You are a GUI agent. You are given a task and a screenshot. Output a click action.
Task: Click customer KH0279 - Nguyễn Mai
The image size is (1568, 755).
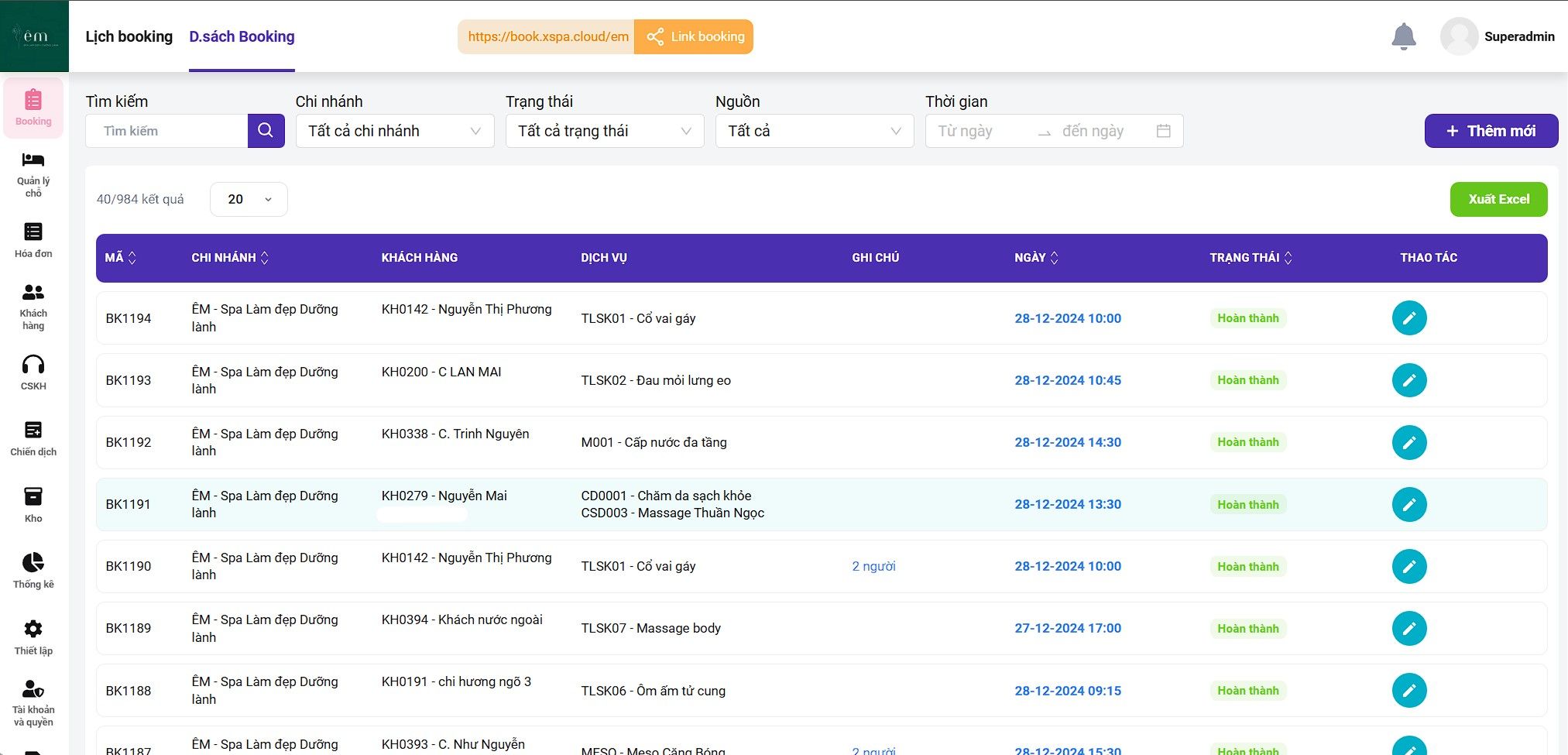[x=444, y=496]
